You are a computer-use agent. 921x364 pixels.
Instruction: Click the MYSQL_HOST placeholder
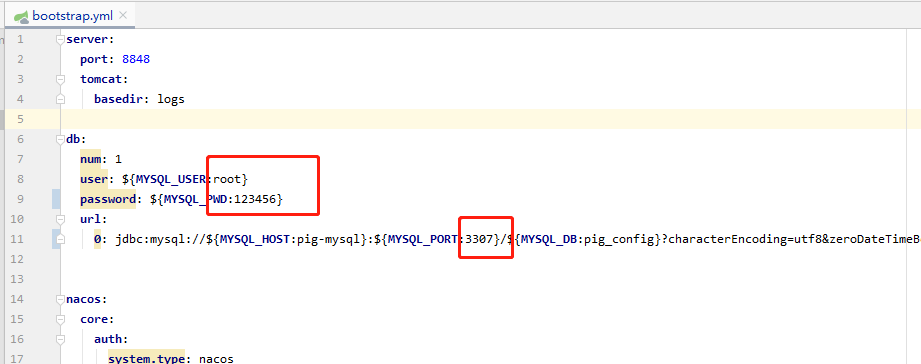click(254, 239)
